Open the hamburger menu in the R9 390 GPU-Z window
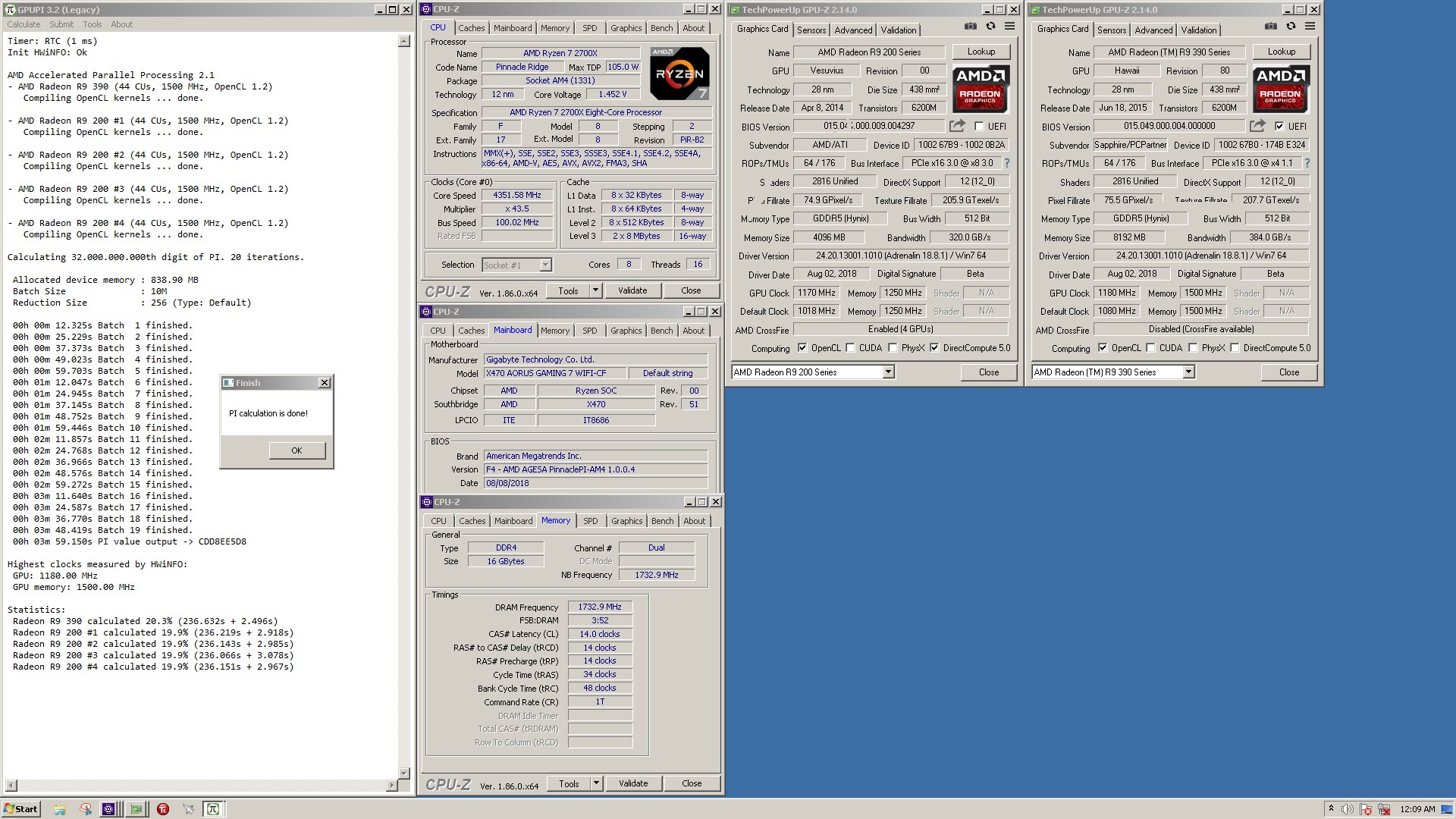This screenshot has height=819, width=1456. pyautogui.click(x=1310, y=27)
